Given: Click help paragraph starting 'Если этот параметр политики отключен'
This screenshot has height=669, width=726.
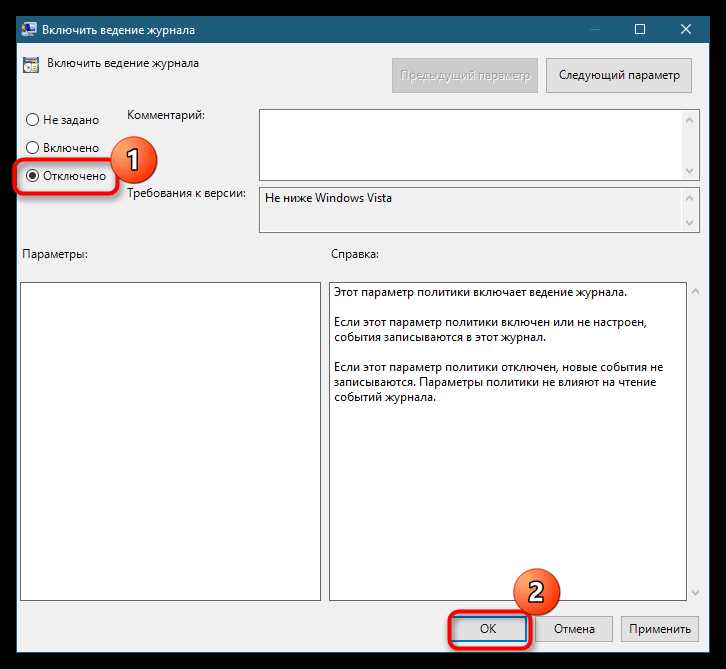Looking at the screenshot, I should 498,382.
